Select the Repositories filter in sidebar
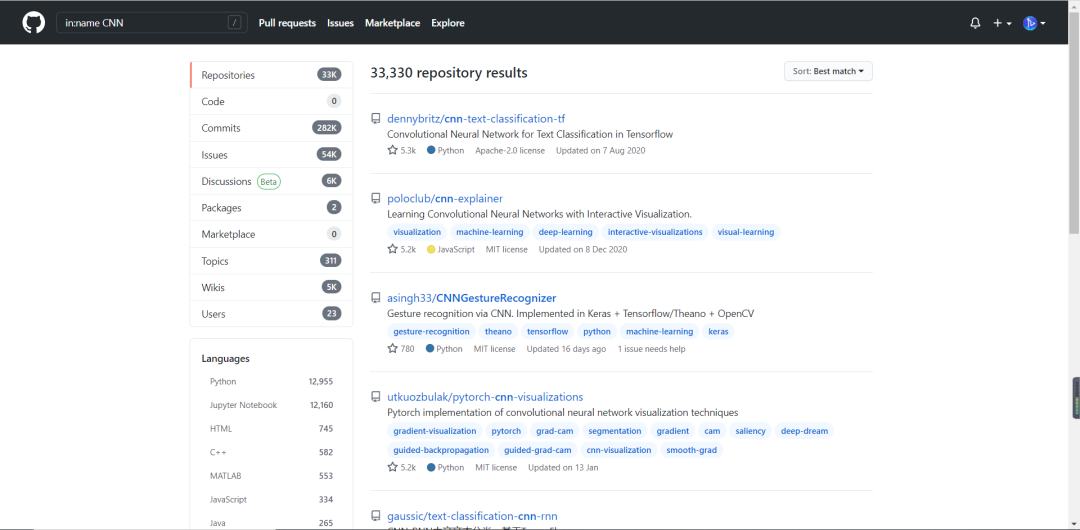This screenshot has height=530, width=1080. point(271,75)
